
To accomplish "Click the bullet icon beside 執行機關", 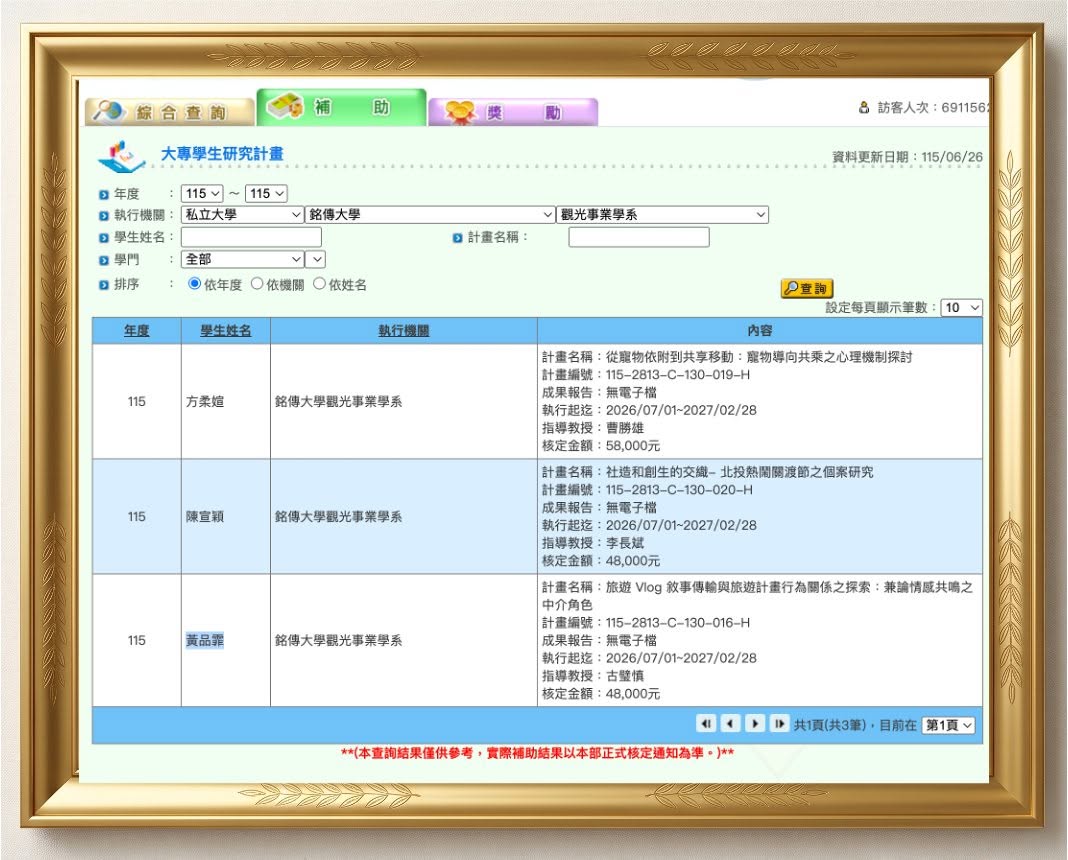I will (104, 216).
